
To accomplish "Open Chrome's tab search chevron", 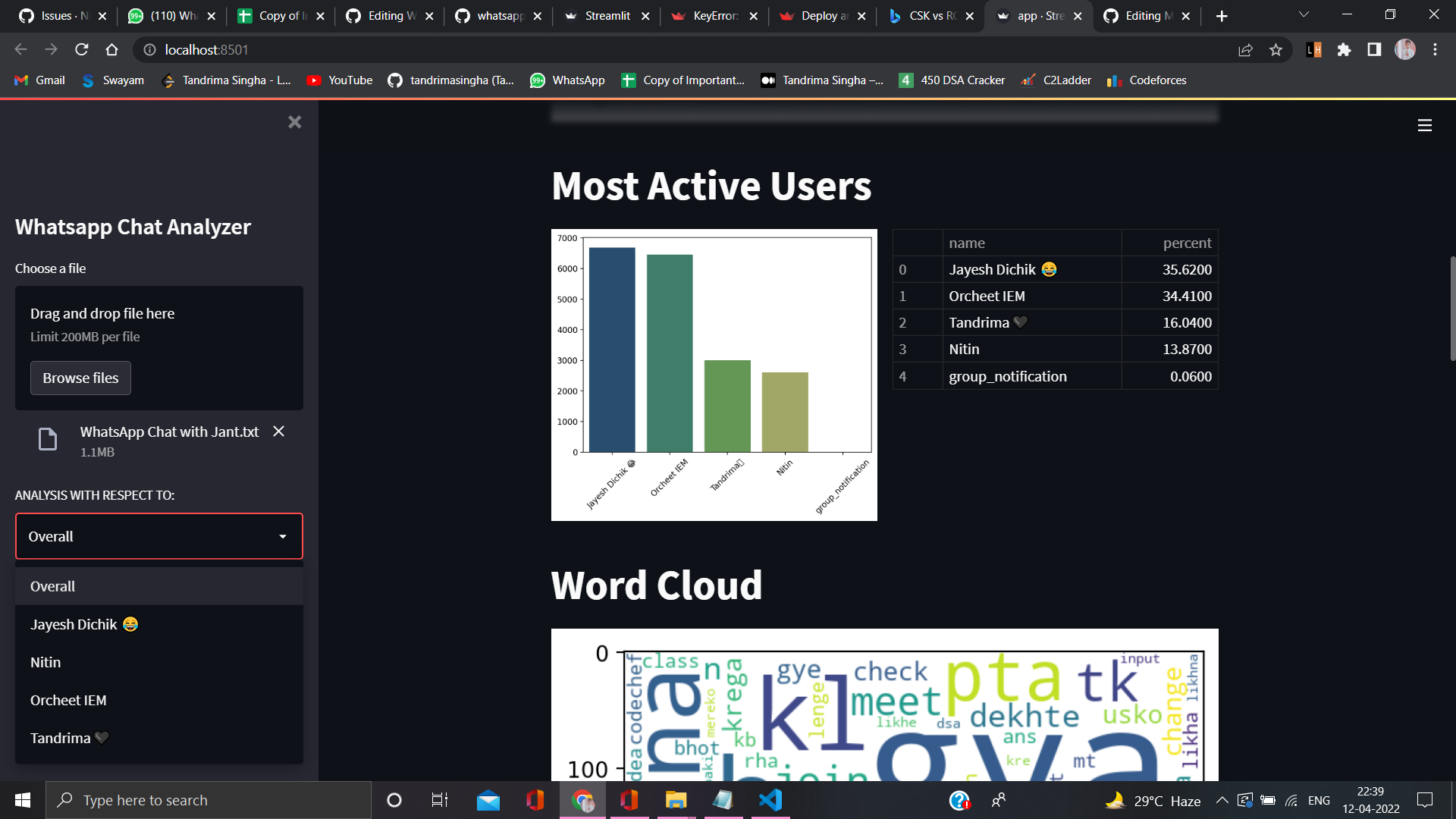I will coord(1303,14).
